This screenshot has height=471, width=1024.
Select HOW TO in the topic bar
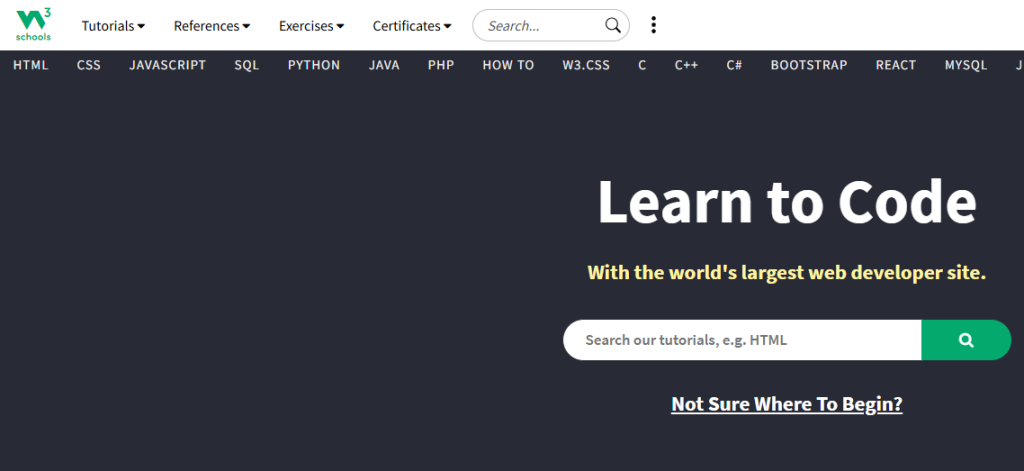(508, 65)
